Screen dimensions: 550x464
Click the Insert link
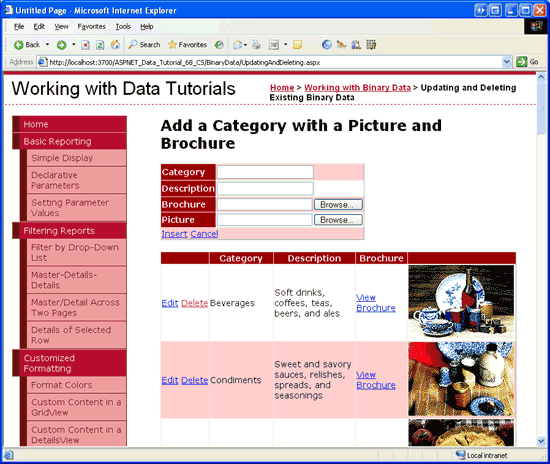pos(174,234)
